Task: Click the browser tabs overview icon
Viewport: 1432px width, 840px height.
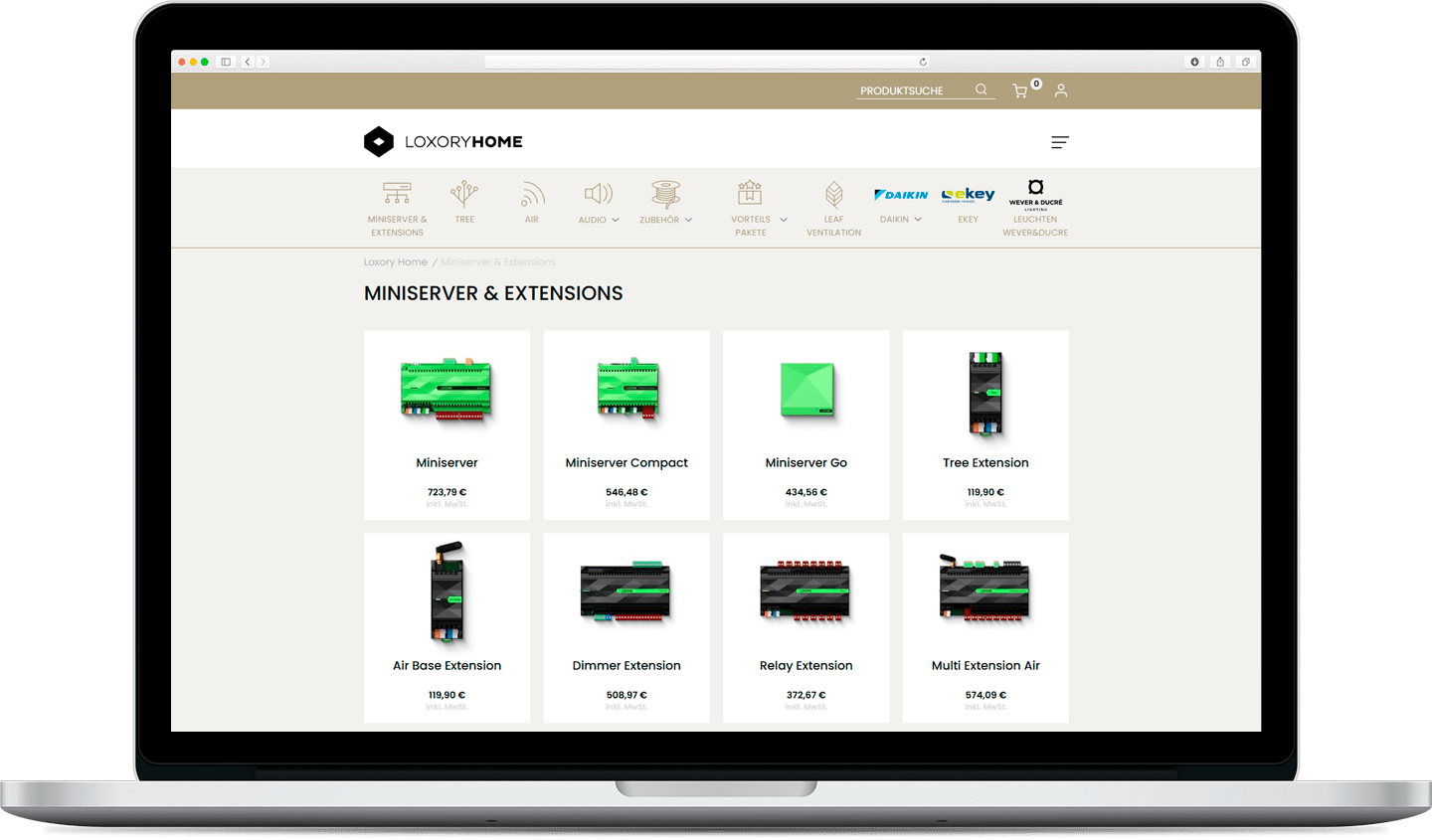Action: point(1245,62)
